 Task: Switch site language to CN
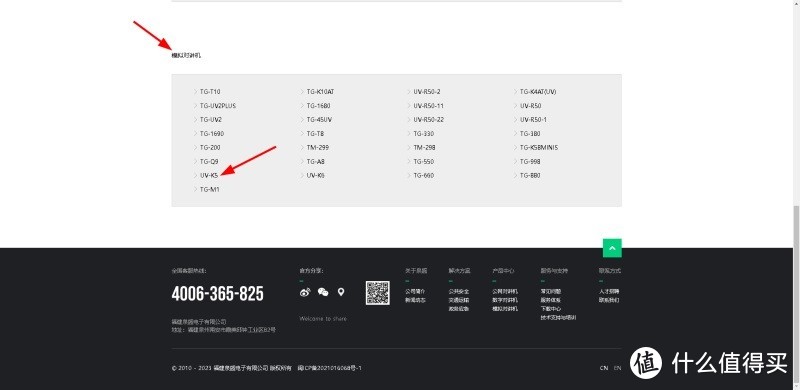pyautogui.click(x=604, y=368)
